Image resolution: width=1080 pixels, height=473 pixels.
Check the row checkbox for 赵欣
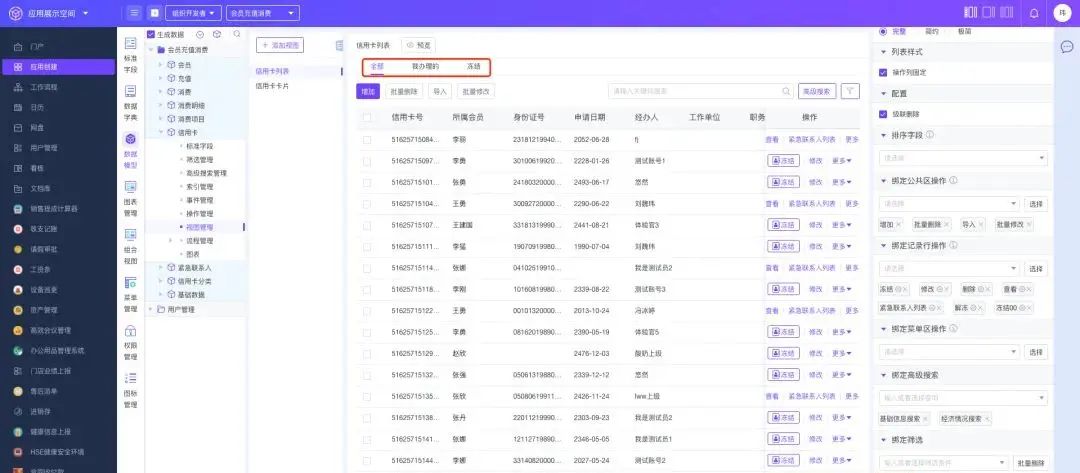tap(366, 353)
